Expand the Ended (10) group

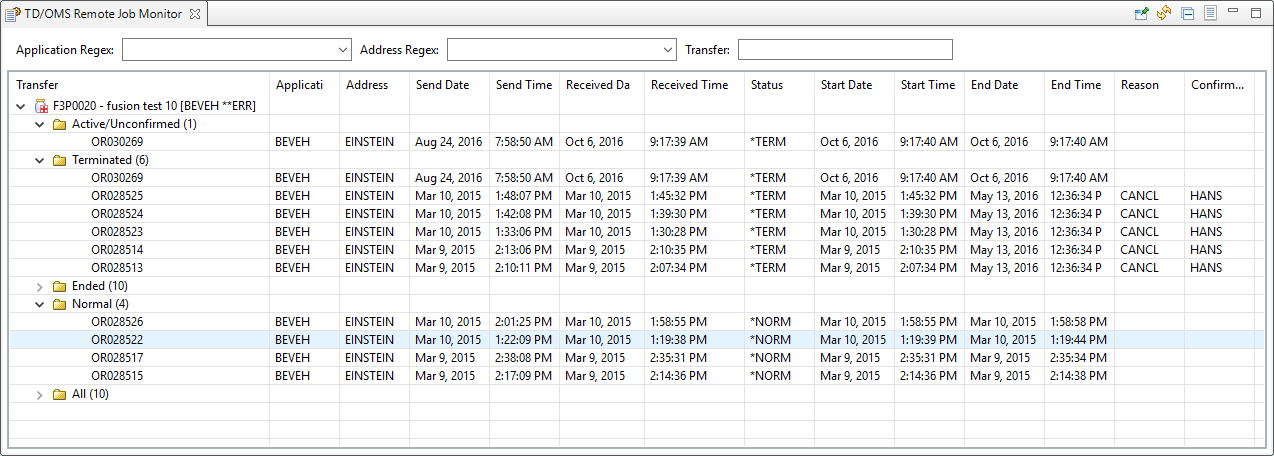40,286
